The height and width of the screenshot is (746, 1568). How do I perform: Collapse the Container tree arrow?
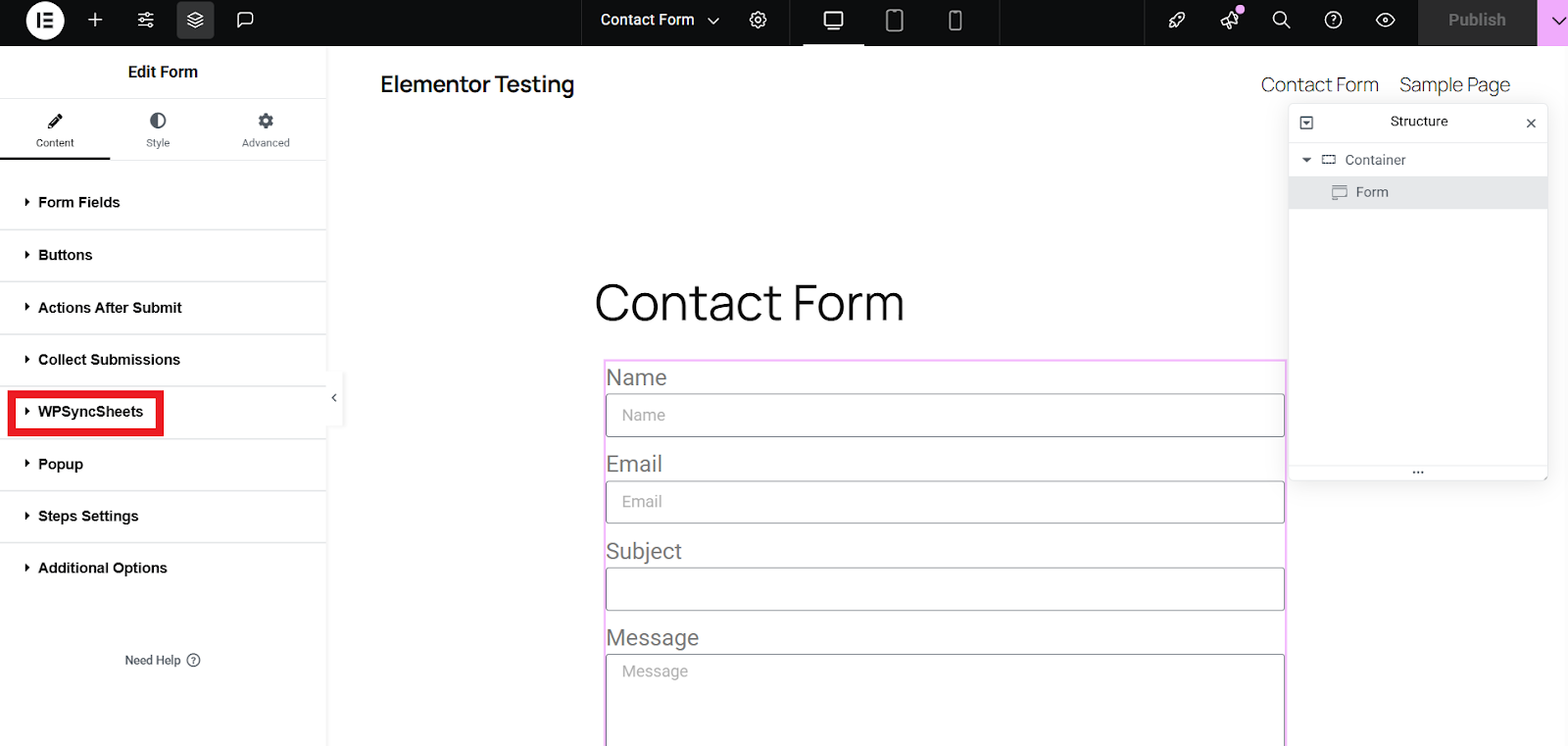coord(1306,160)
